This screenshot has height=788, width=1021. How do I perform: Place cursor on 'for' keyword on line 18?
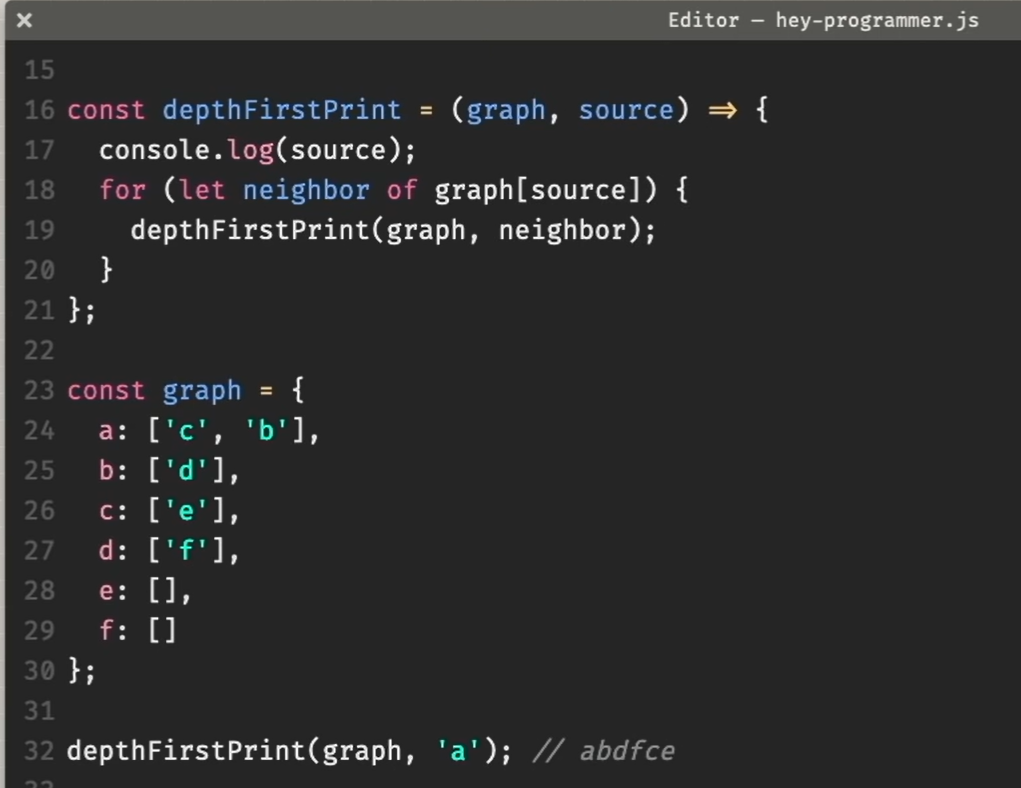122,190
